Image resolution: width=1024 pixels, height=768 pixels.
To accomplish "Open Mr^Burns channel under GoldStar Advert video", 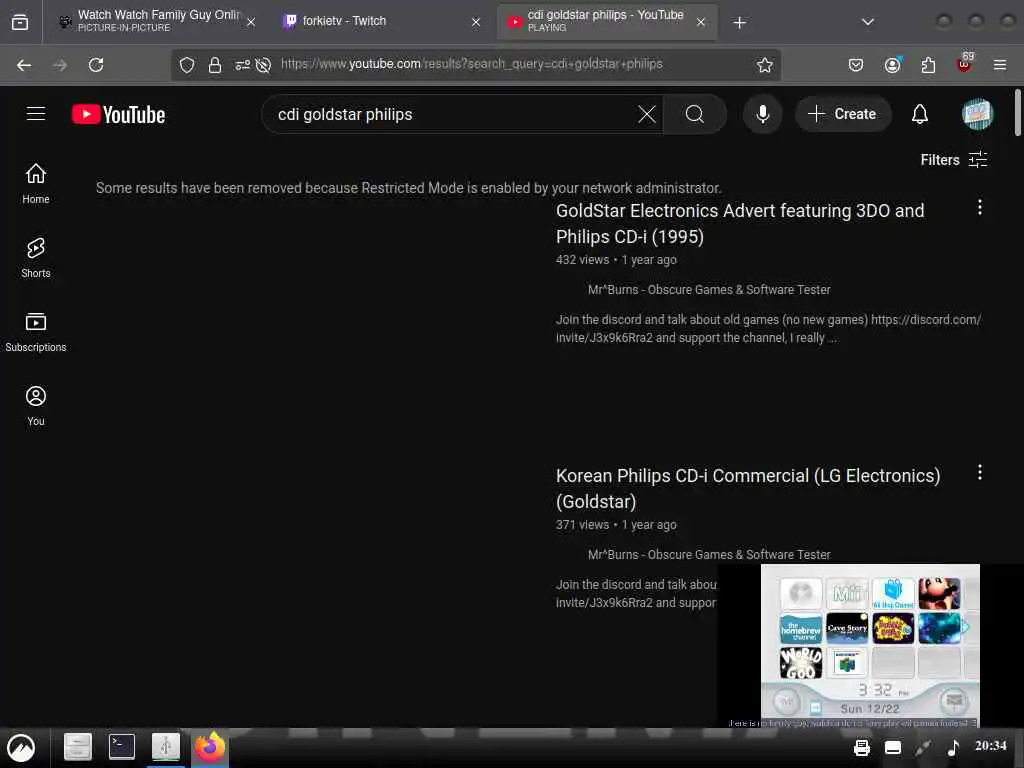I will pyautogui.click(x=709, y=289).
